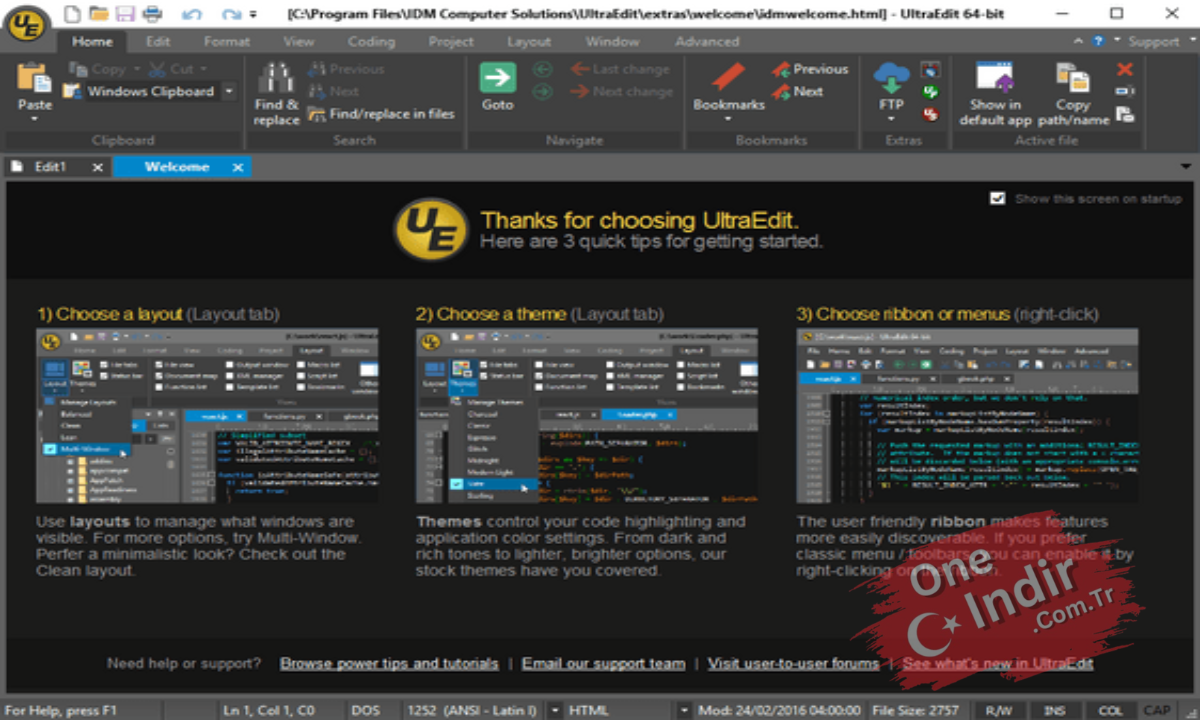Image resolution: width=1200 pixels, height=720 pixels.
Task: Uncheck Show this screen on startup
Action: click(997, 198)
